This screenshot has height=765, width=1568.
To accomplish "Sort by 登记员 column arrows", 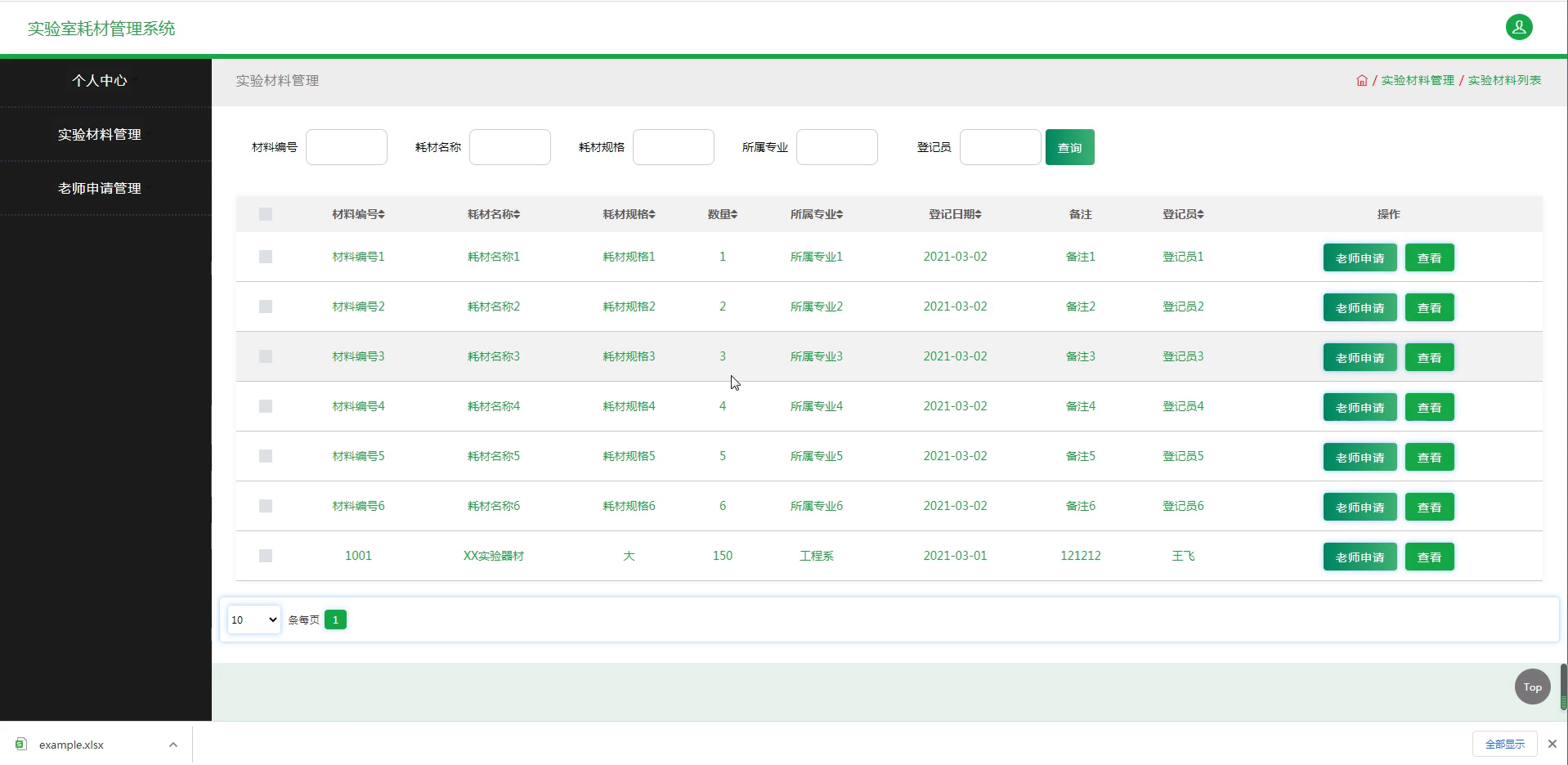I will 1200,214.
